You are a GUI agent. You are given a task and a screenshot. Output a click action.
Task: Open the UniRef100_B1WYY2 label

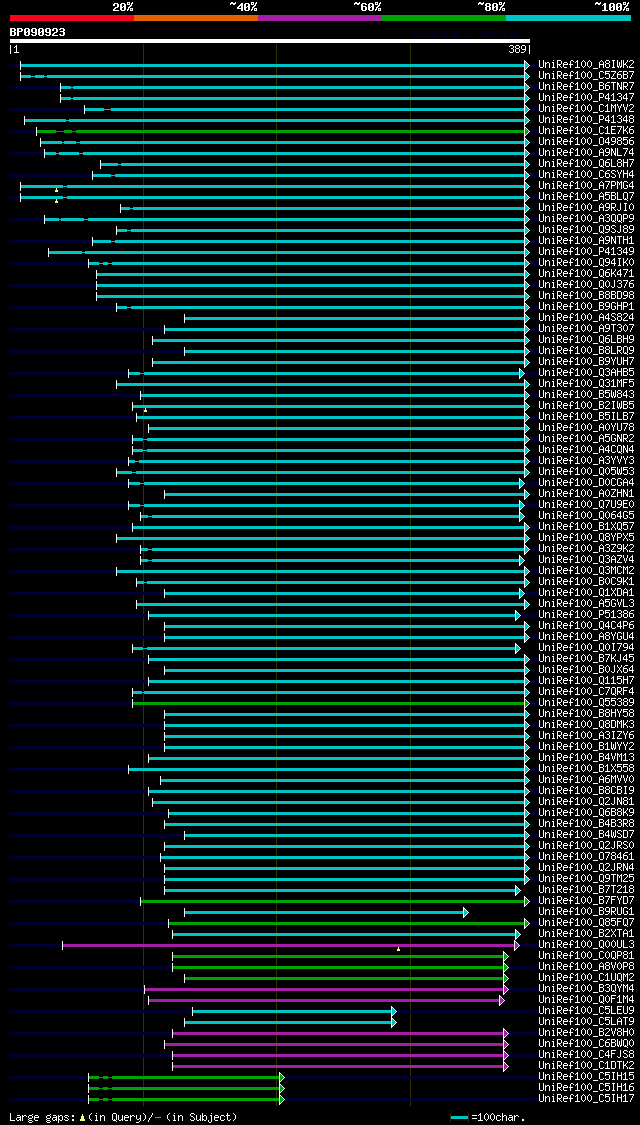pyautogui.click(x=586, y=748)
